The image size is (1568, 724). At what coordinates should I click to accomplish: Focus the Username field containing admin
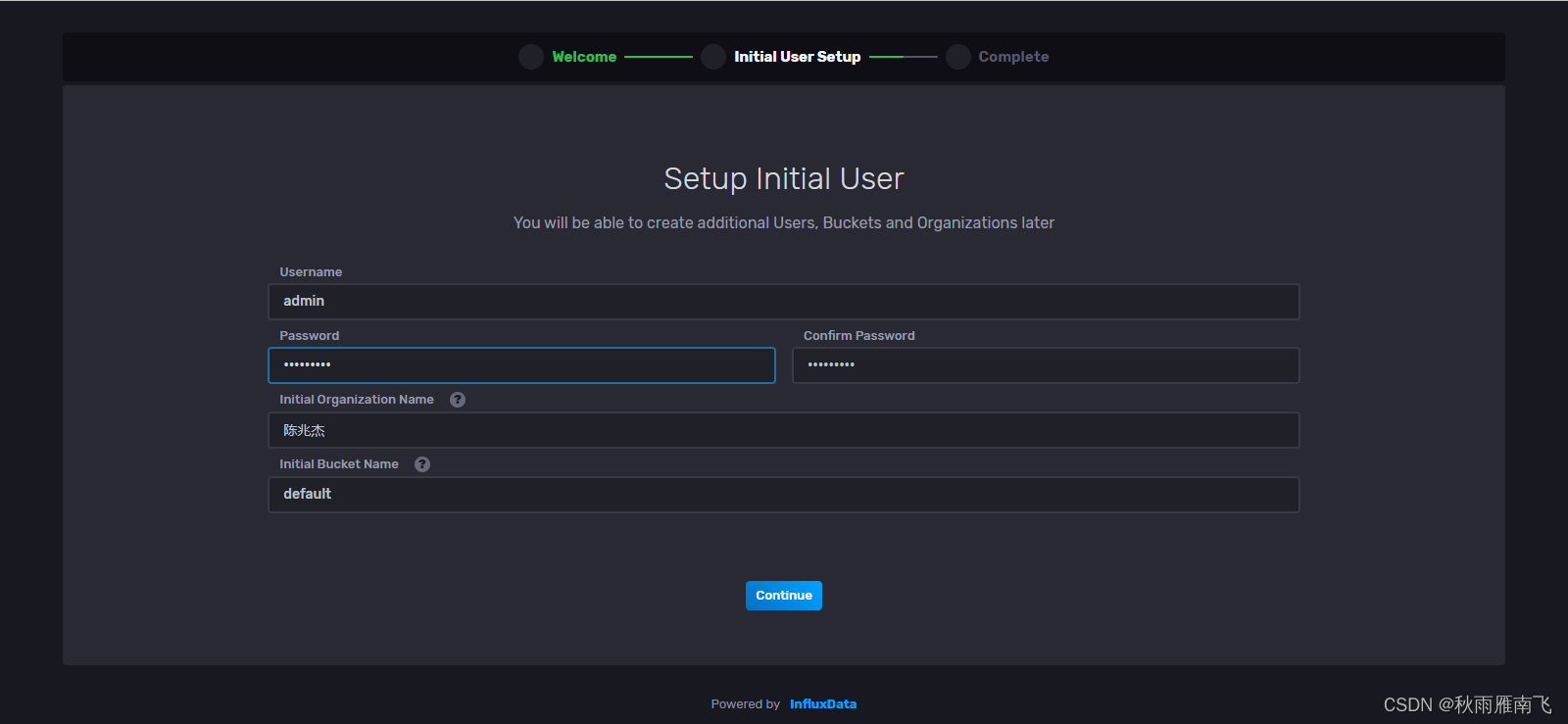point(784,302)
